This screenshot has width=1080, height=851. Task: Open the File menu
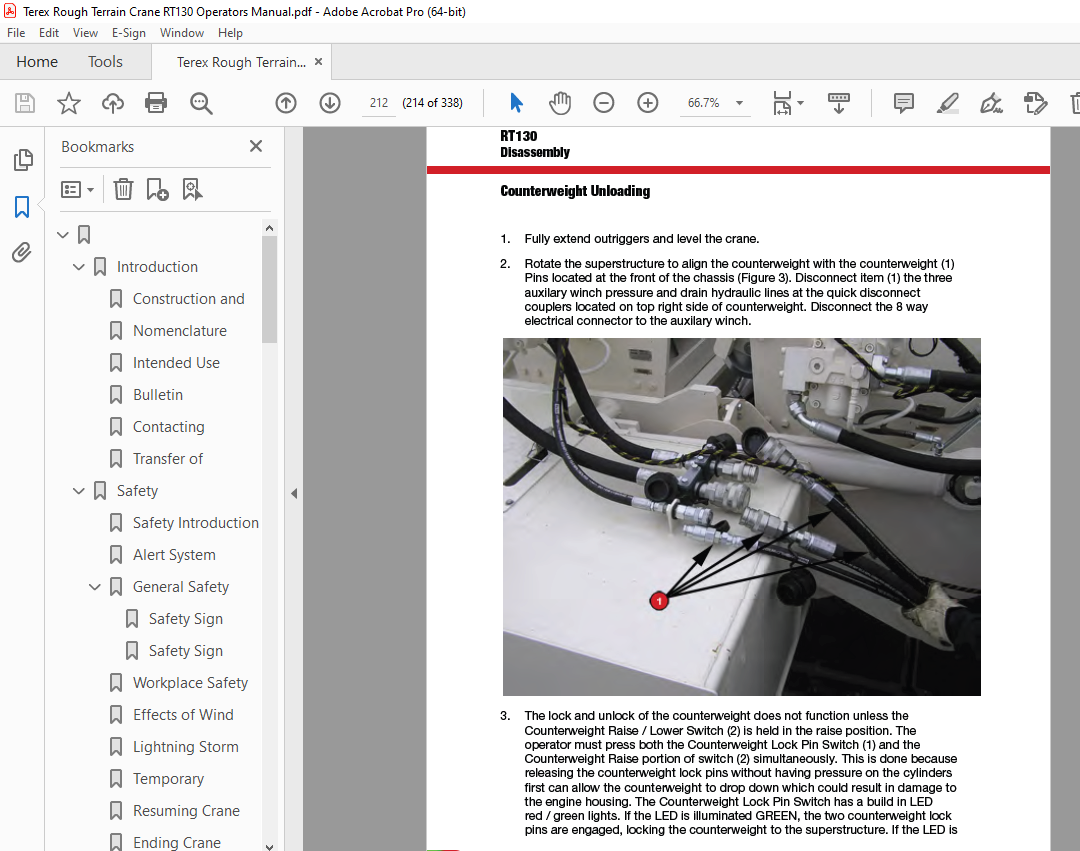tap(16, 32)
